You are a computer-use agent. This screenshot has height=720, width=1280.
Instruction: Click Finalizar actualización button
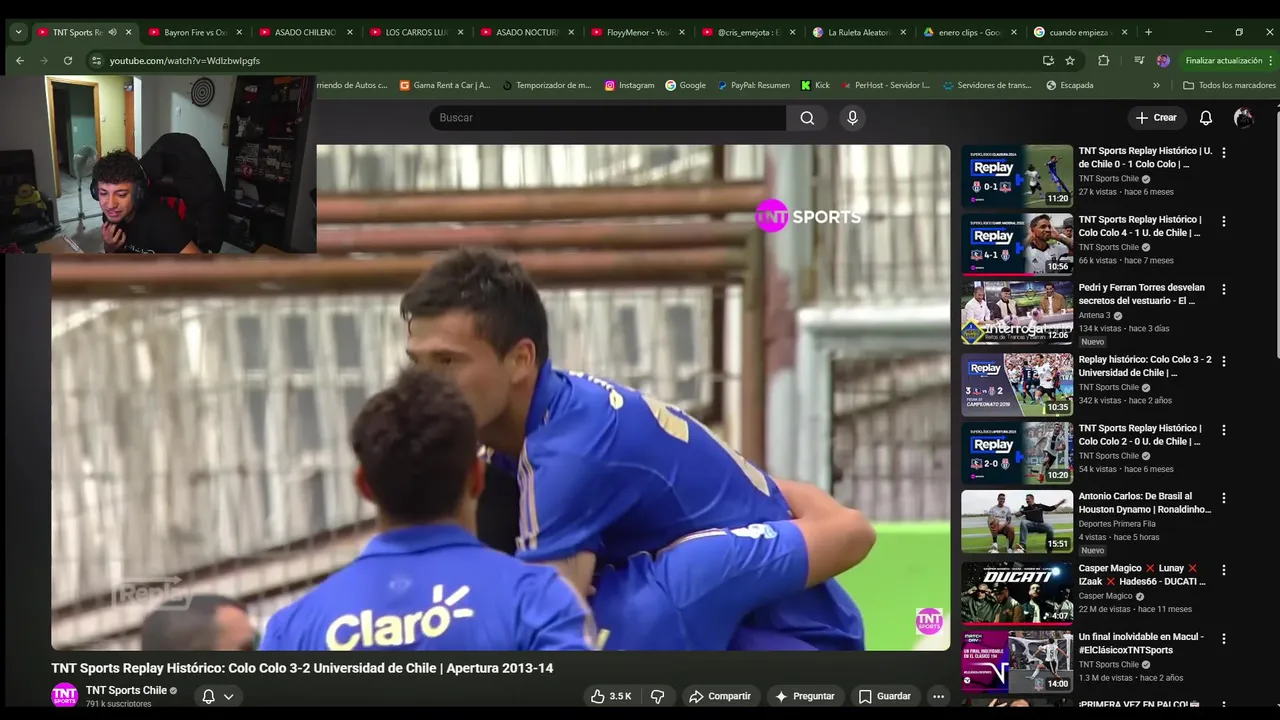(x=1224, y=60)
